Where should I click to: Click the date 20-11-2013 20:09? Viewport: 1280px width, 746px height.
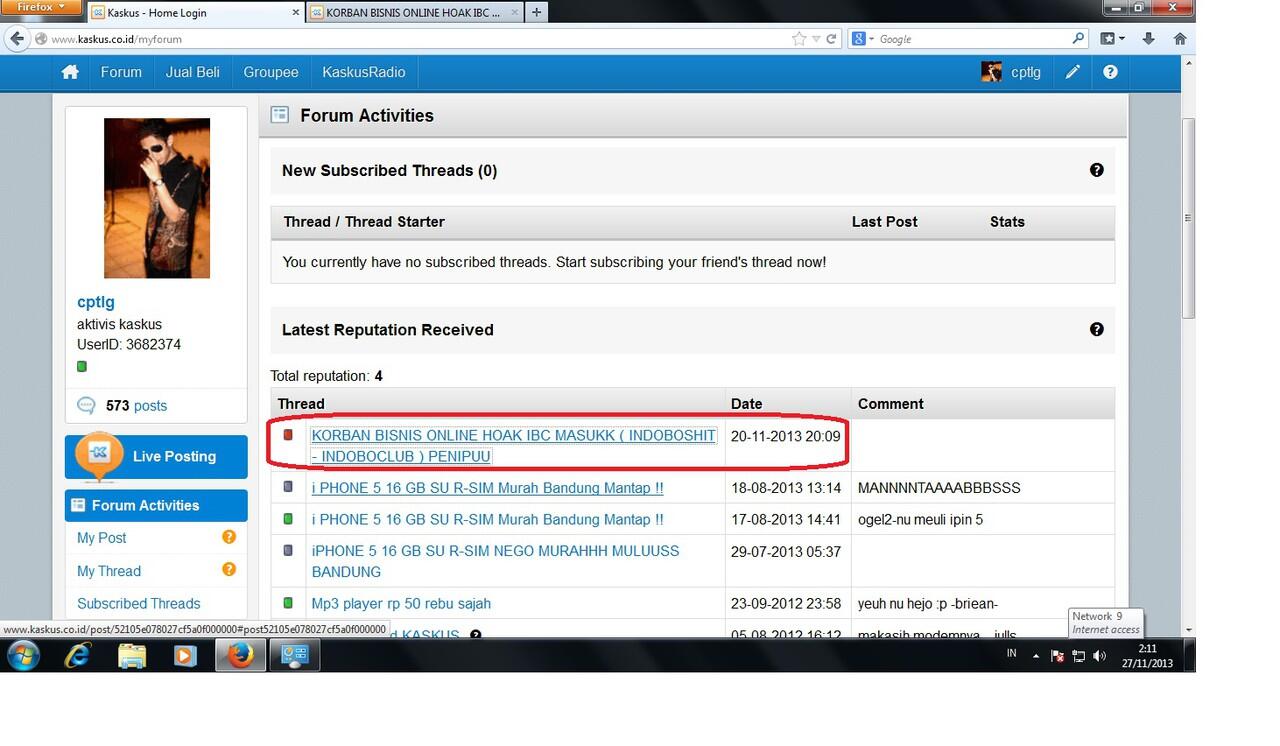[786, 435]
